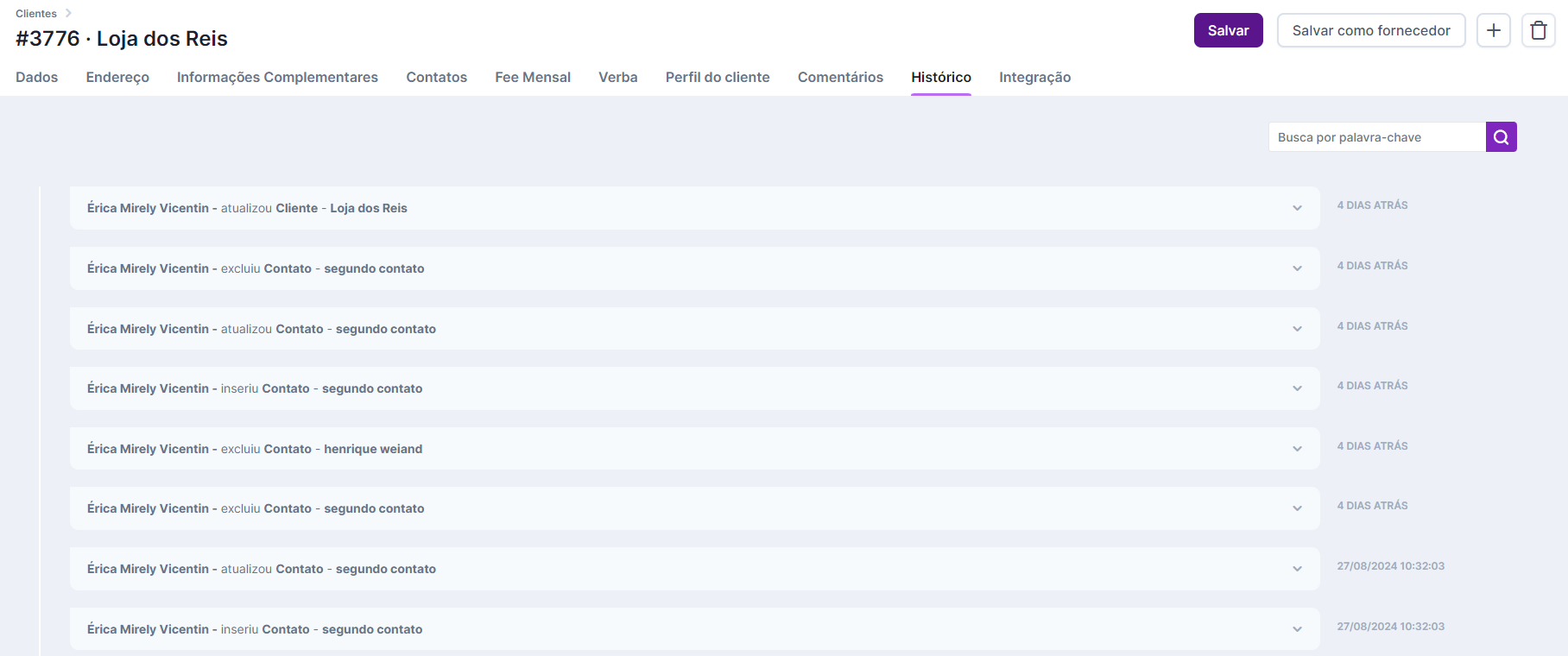Click breadcrumb arrow next to Clientes

(x=68, y=13)
